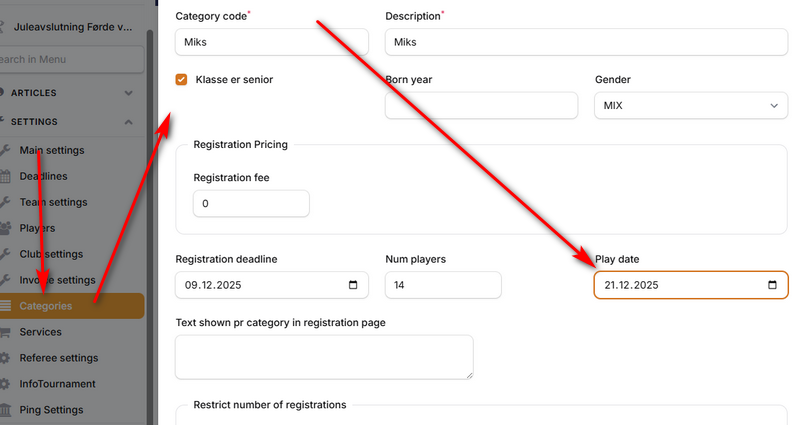The height and width of the screenshot is (425, 800).
Task: Click the Registration fee field
Action: (251, 204)
